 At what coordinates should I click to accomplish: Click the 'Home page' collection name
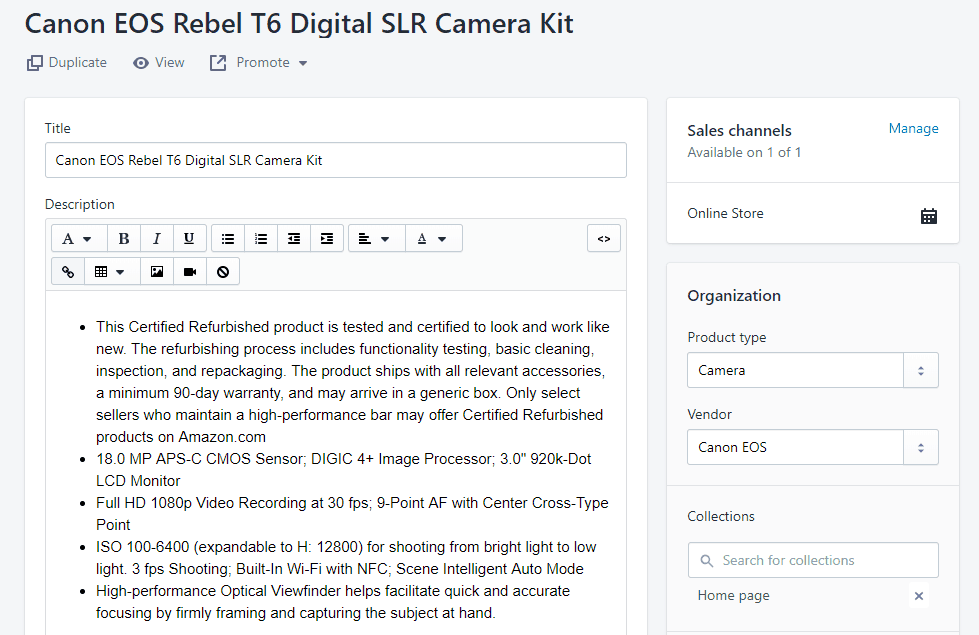point(734,596)
